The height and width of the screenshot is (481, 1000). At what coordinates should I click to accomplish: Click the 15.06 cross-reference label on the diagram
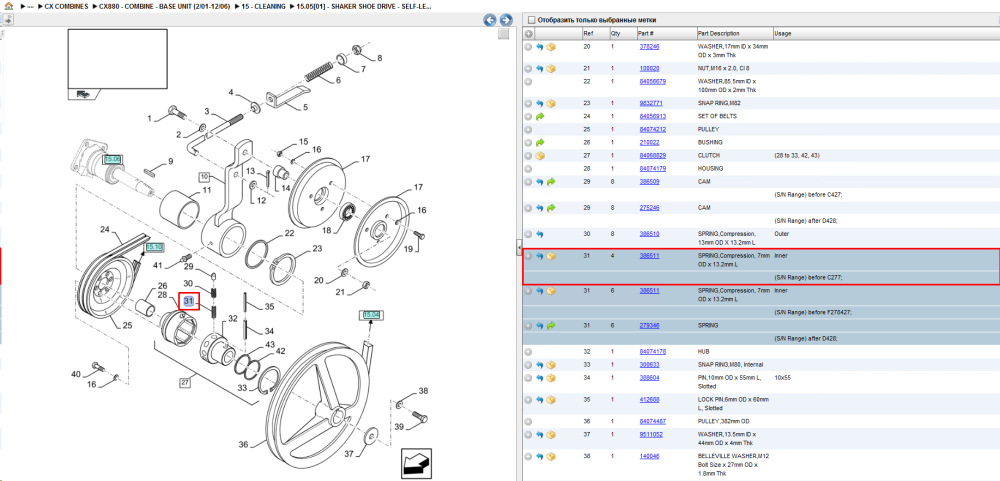pyautogui.click(x=112, y=158)
